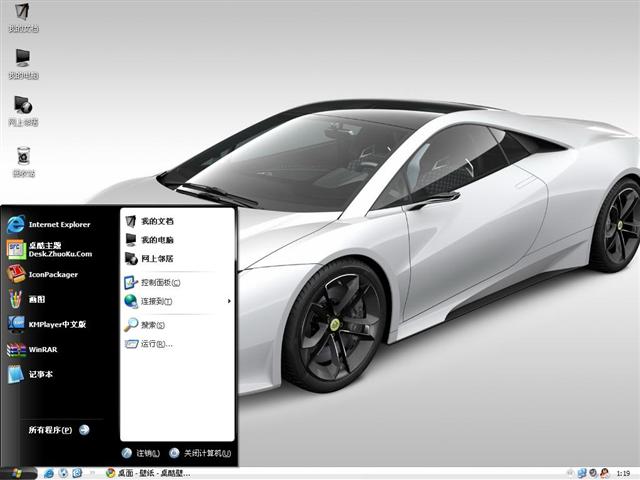Open Paint (画图) in the Start menu

[26, 299]
